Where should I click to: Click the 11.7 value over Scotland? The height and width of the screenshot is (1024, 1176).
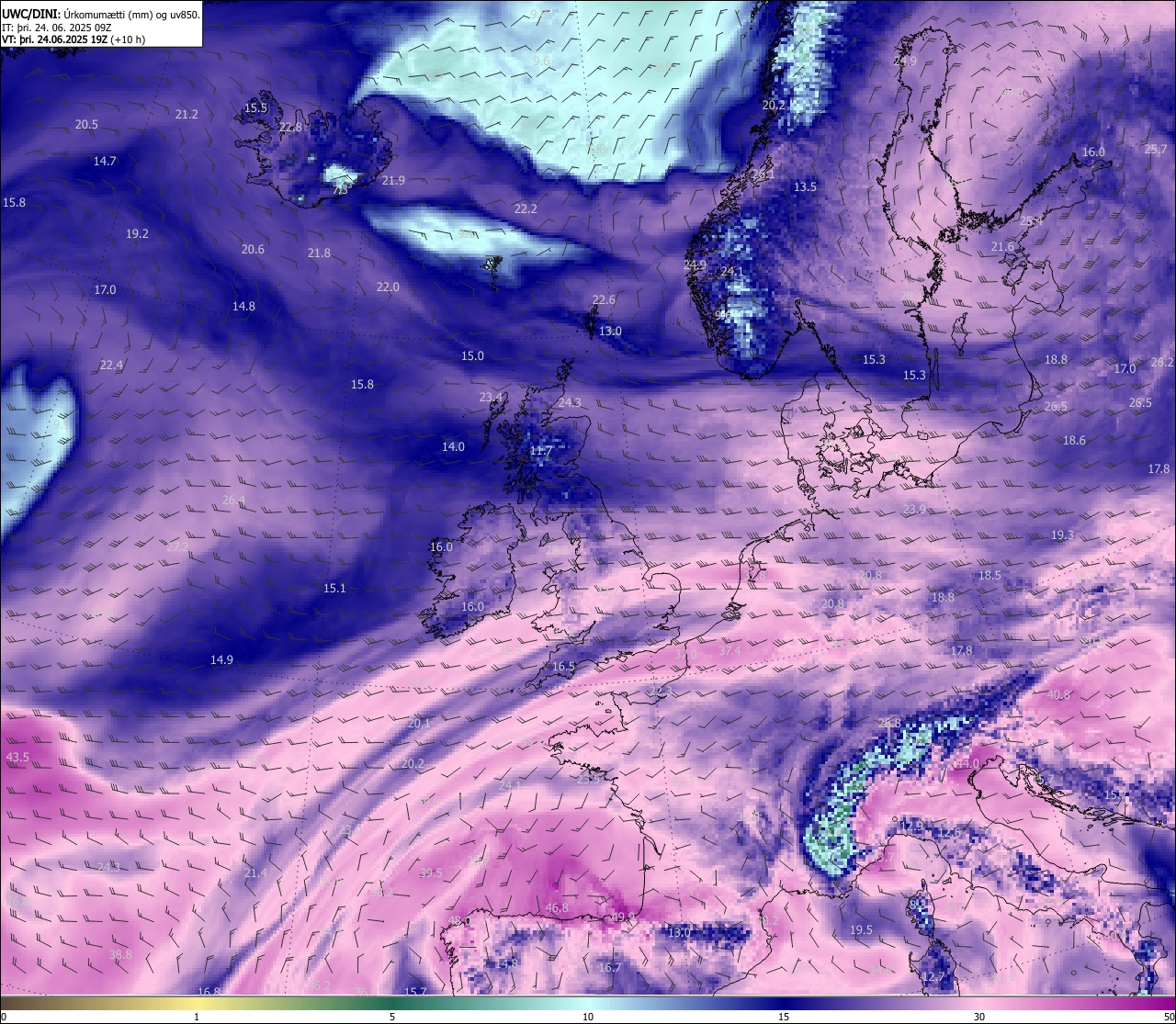(541, 450)
